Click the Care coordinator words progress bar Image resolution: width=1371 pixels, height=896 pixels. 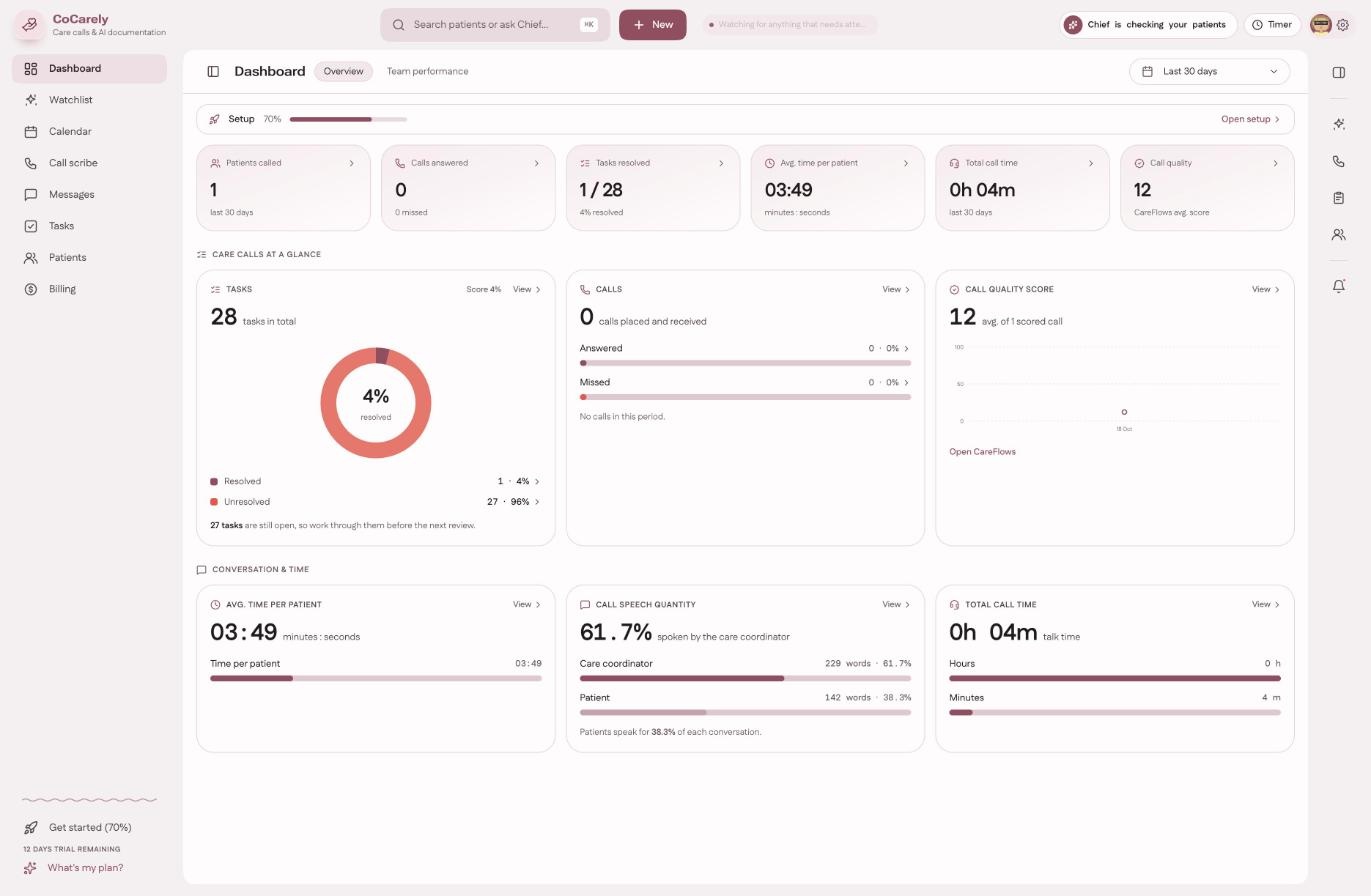745,678
